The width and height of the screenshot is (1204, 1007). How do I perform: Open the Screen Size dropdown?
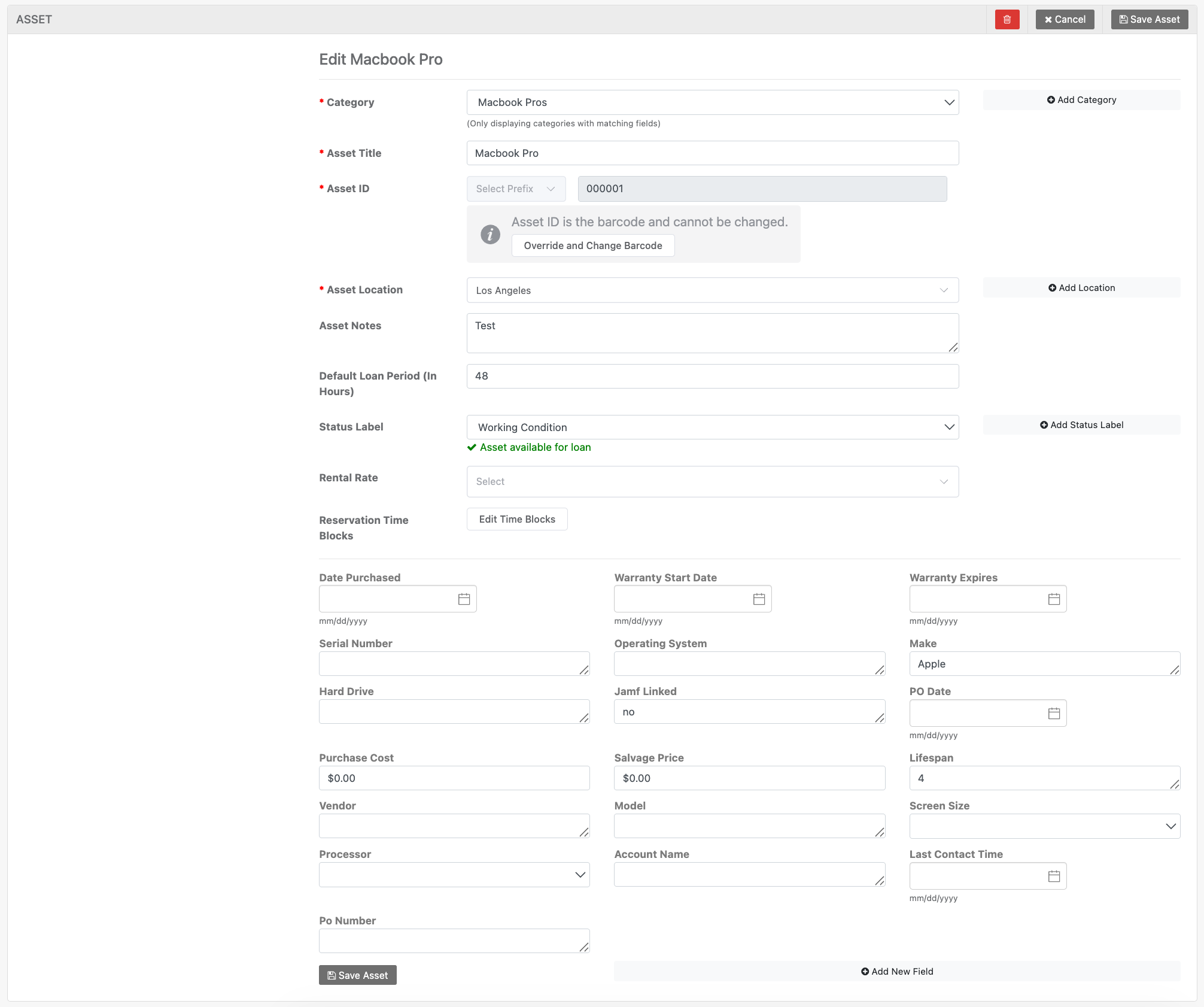1045,826
